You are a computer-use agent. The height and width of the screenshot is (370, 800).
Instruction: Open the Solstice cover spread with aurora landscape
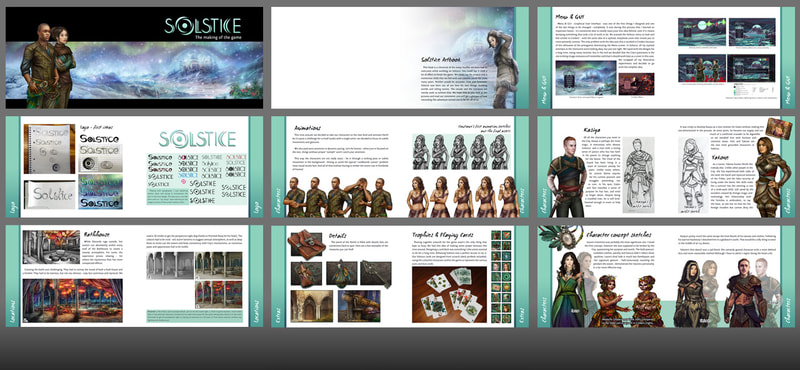point(134,58)
